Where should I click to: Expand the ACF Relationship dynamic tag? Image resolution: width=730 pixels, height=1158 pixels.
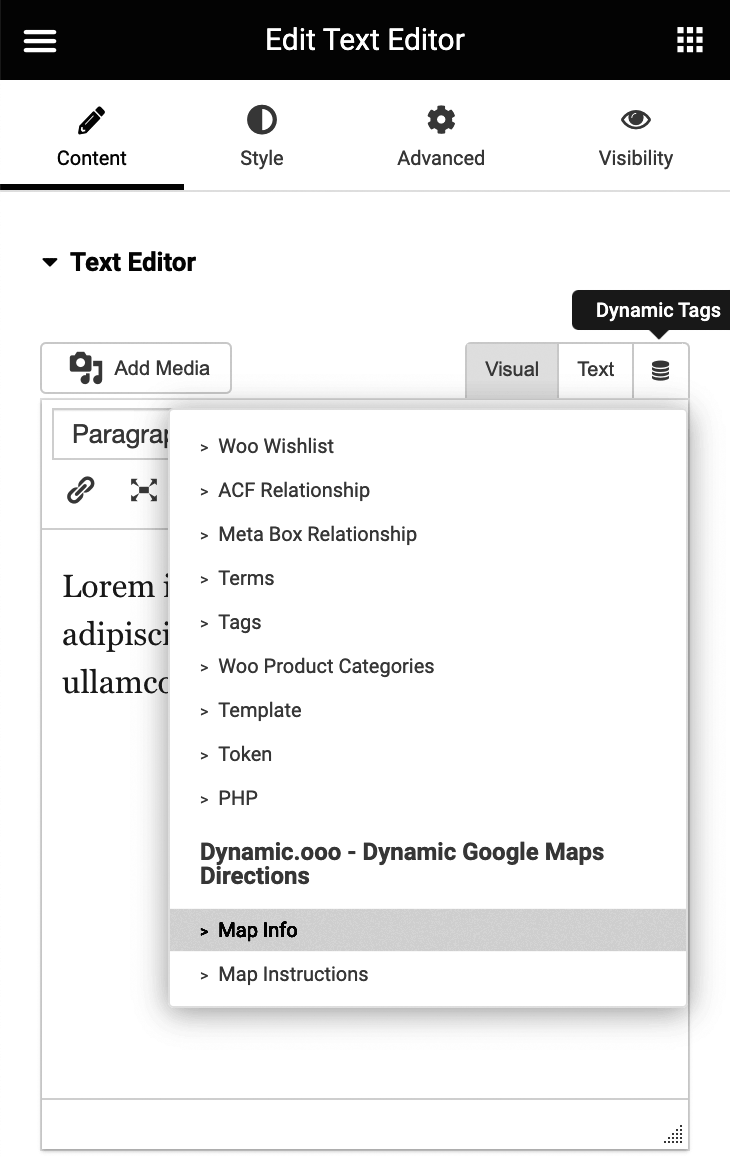coord(294,490)
